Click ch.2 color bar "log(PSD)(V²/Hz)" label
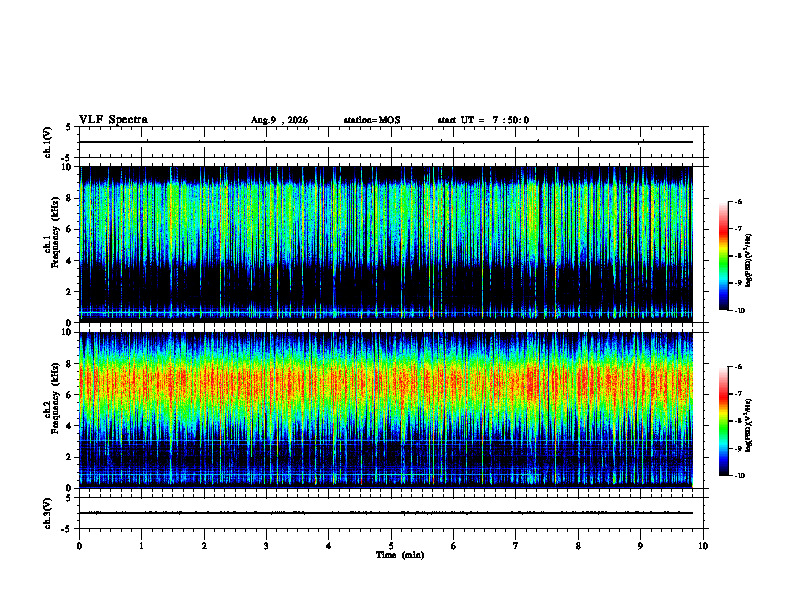This screenshot has width=792, height=612. 749,426
